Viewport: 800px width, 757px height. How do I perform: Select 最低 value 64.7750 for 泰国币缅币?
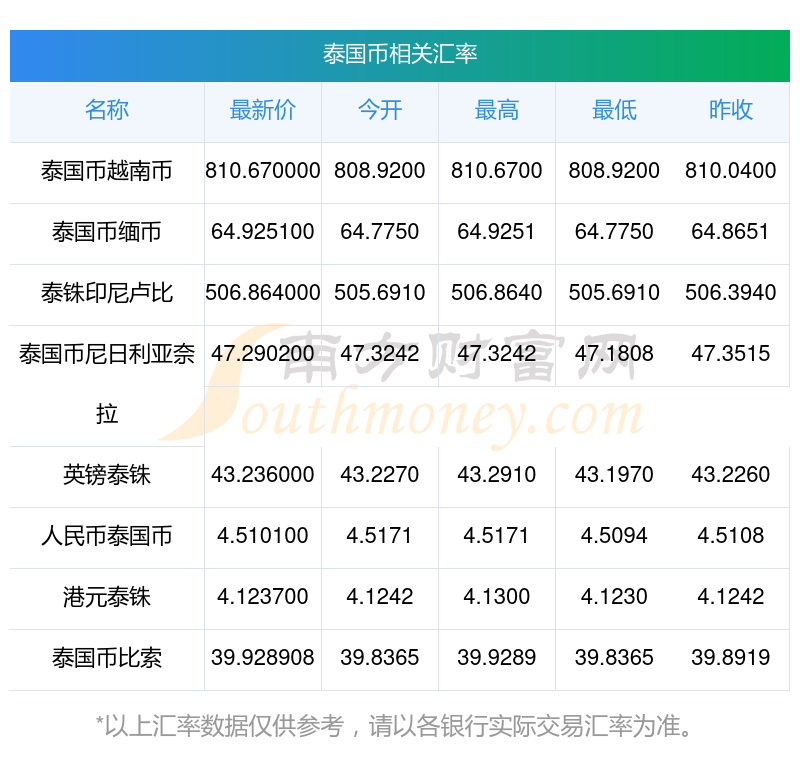pos(614,232)
